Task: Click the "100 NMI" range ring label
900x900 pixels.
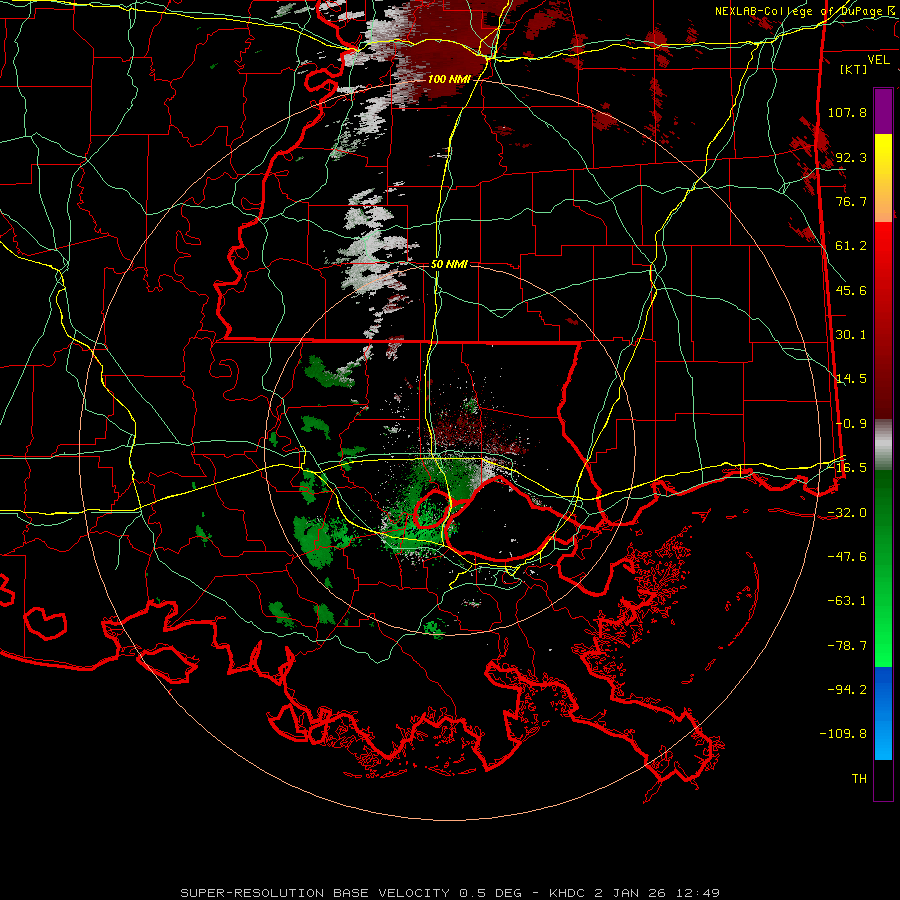Action: pyautogui.click(x=448, y=79)
